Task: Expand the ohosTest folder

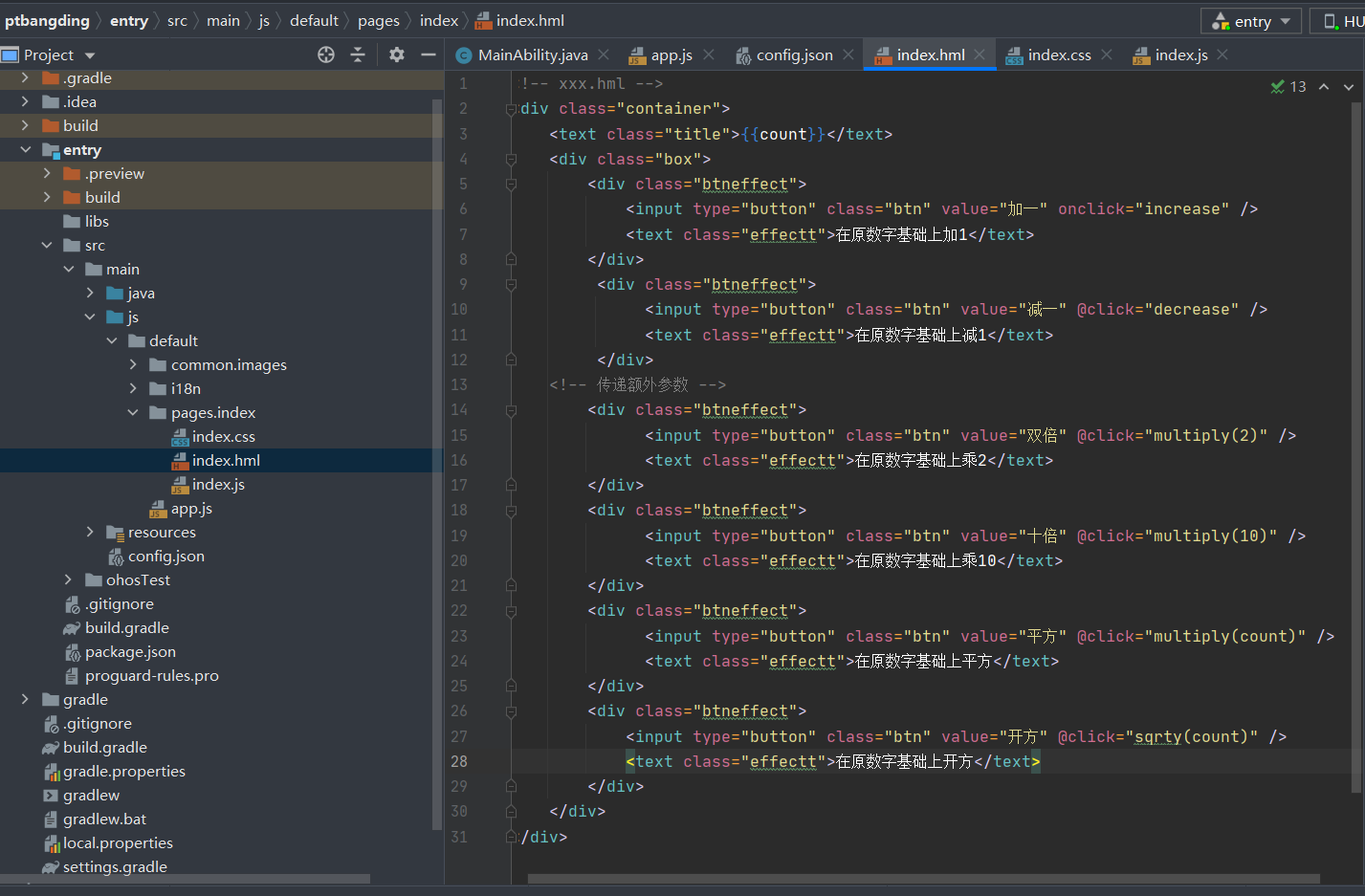Action: click(68, 579)
